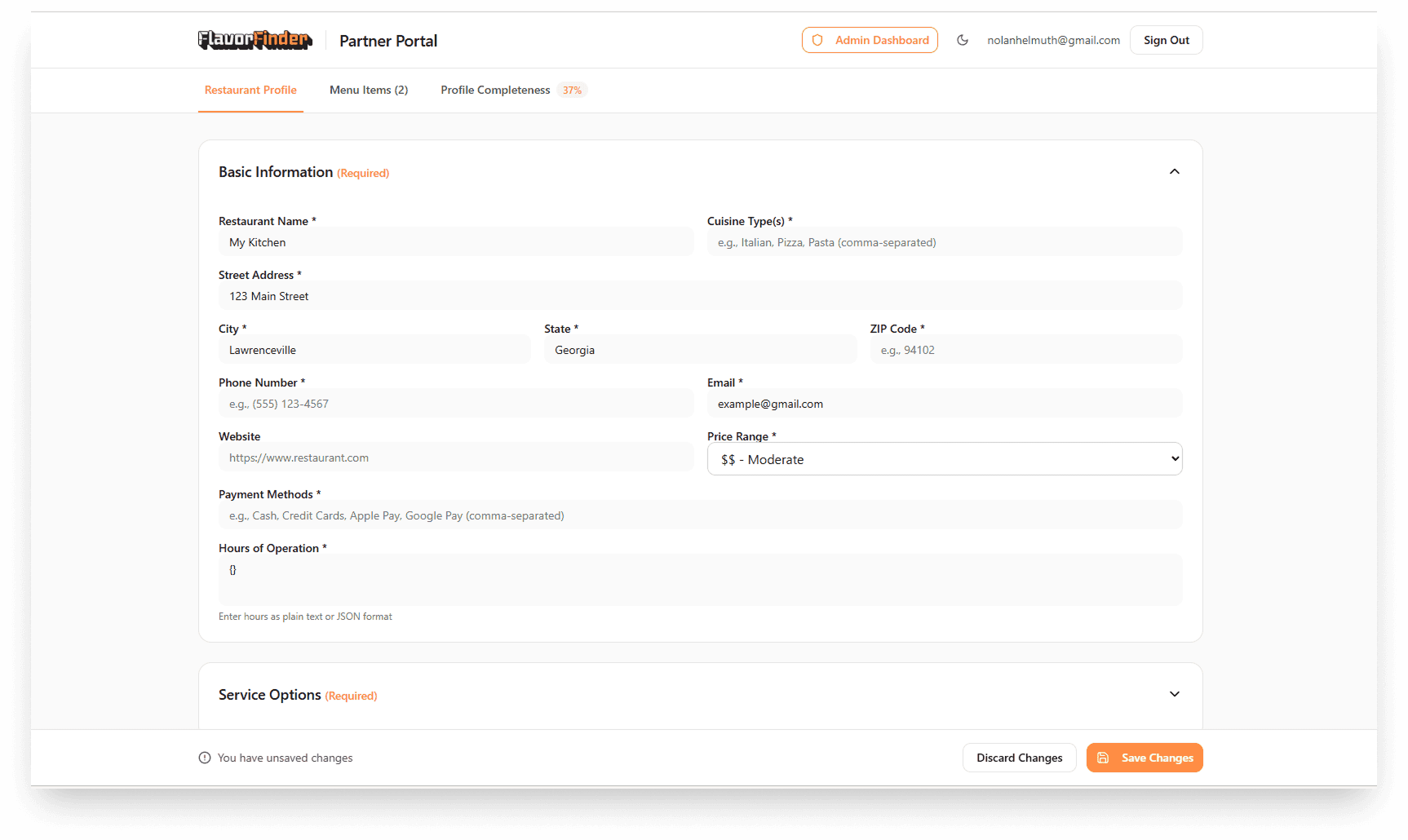Screen dimensions: 1408x840
Task: Click the City input field
Action: click(374, 350)
